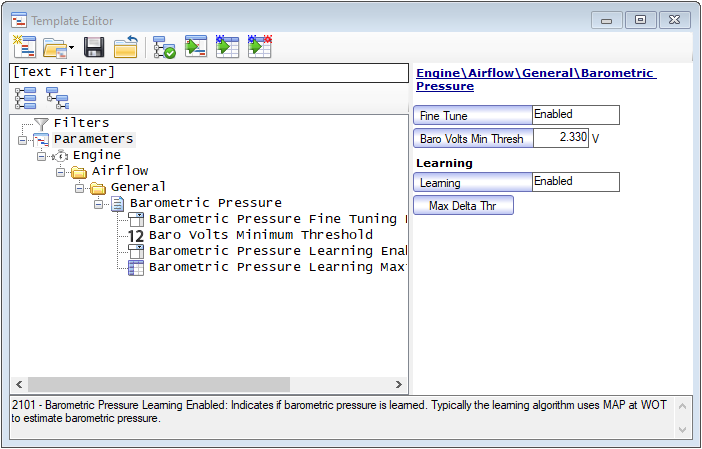Click the save floppy disk icon
This screenshot has width=702, height=449.
click(94, 47)
